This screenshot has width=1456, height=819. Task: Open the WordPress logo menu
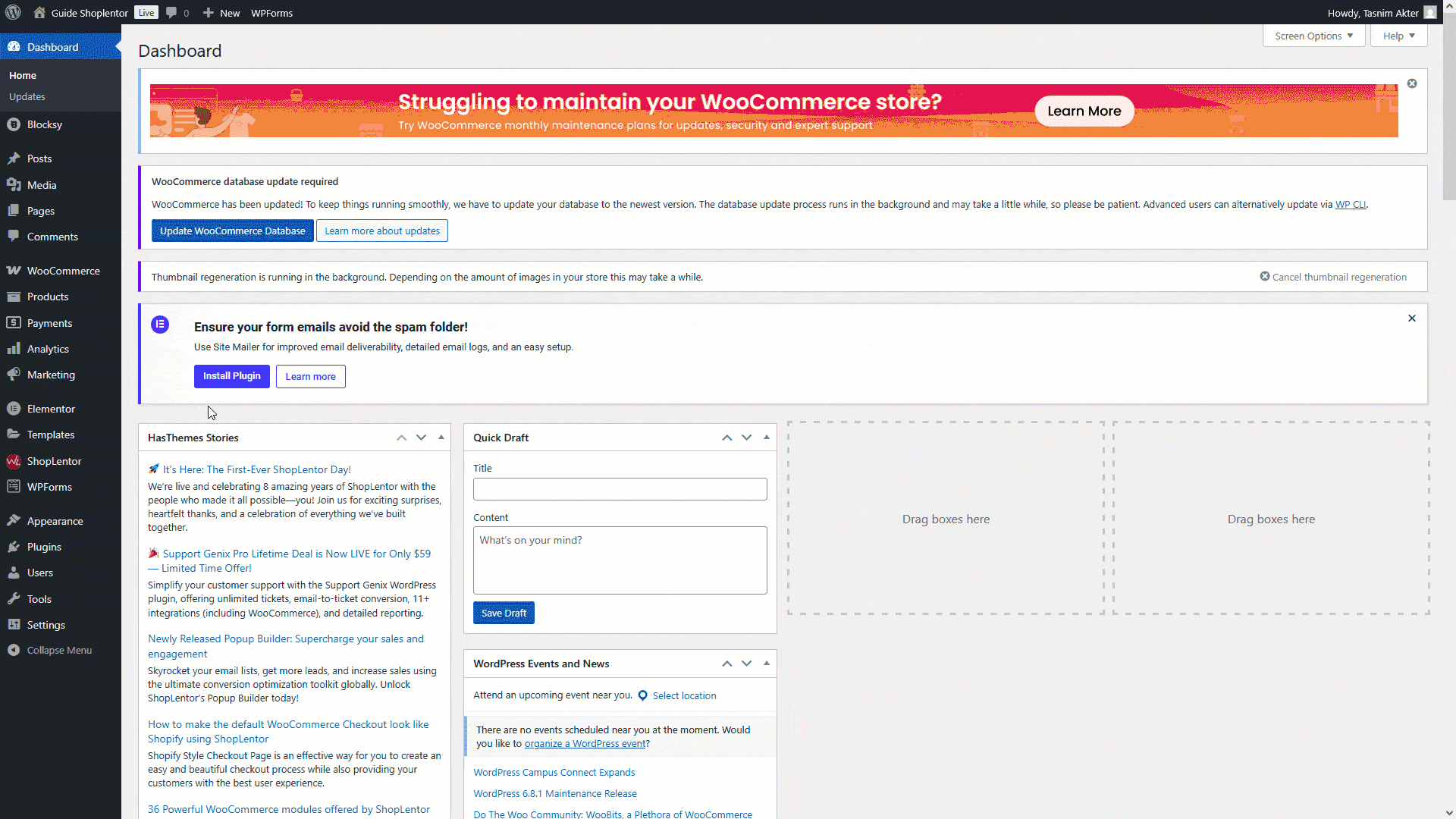tap(13, 12)
